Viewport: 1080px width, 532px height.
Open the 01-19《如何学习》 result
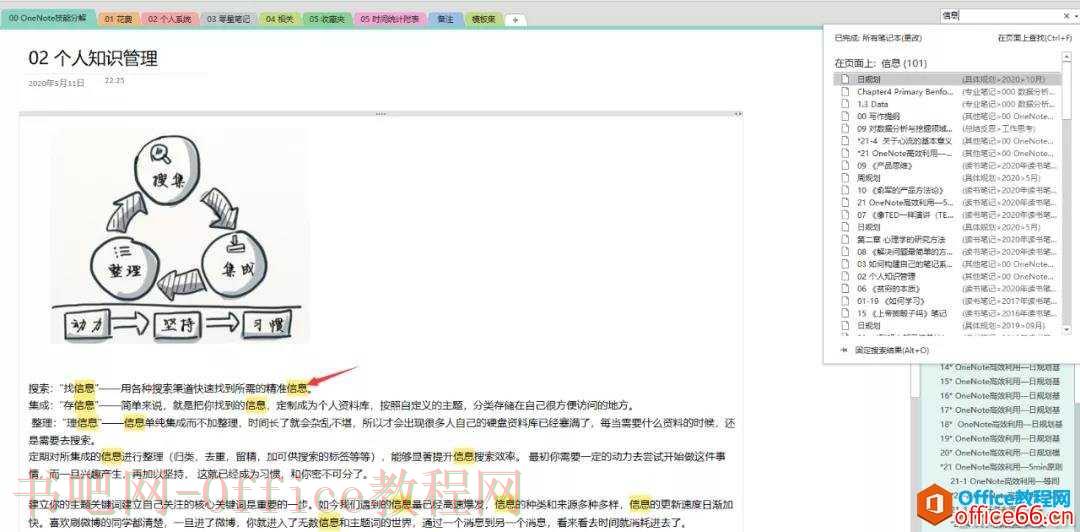[948, 301]
